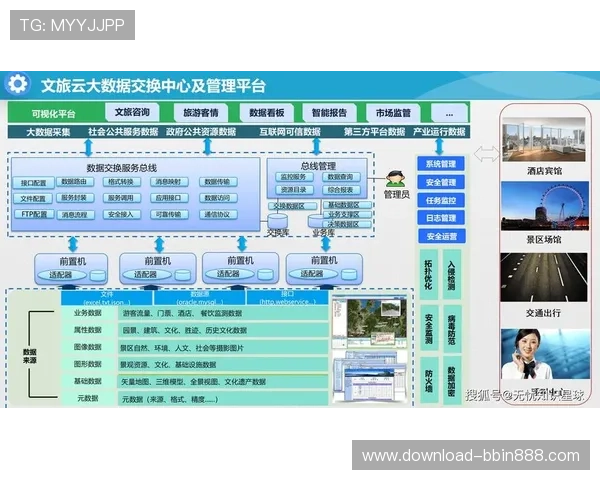Click the spreadsheet windows screenshot thumbnail

pos(370,376)
